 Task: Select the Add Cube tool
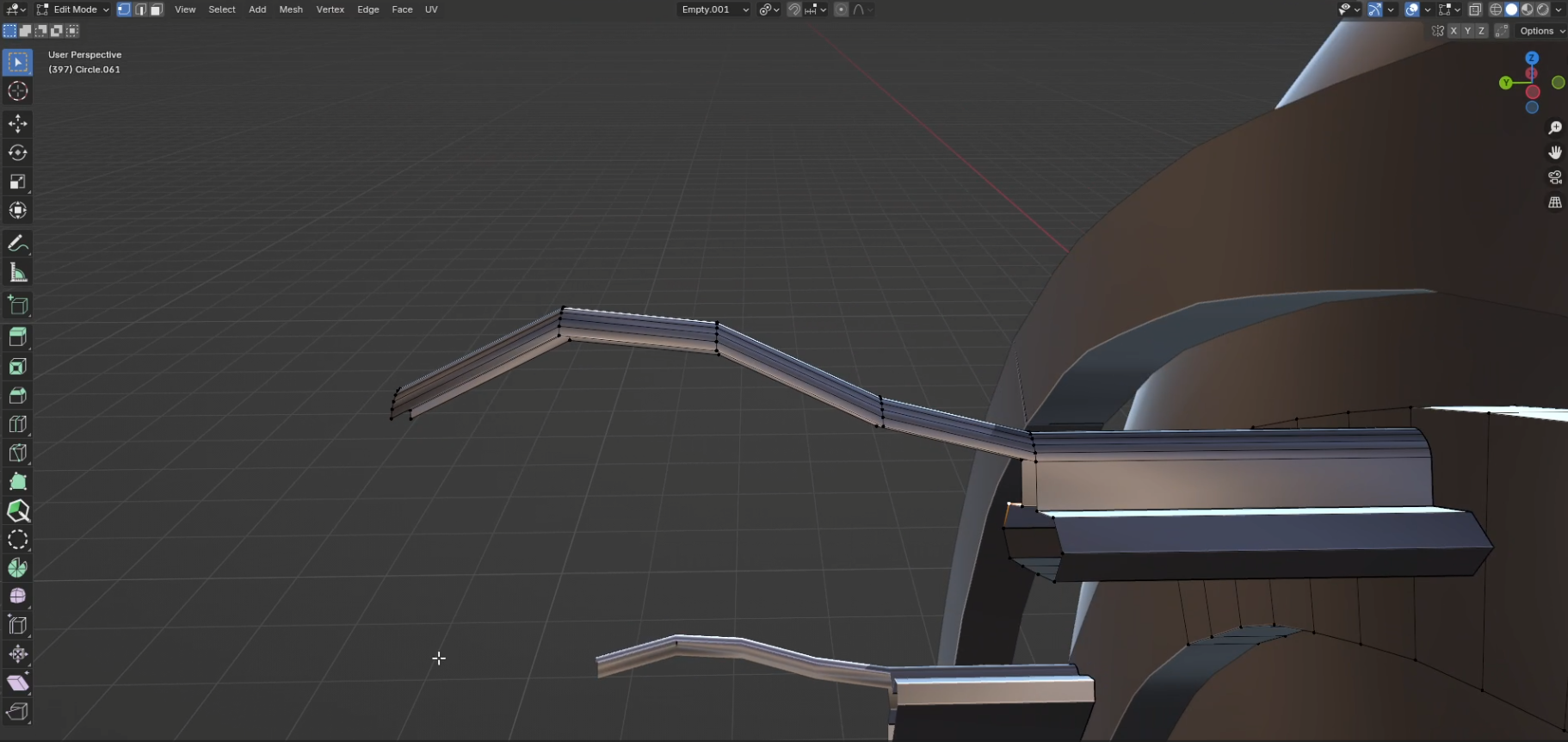(x=18, y=306)
